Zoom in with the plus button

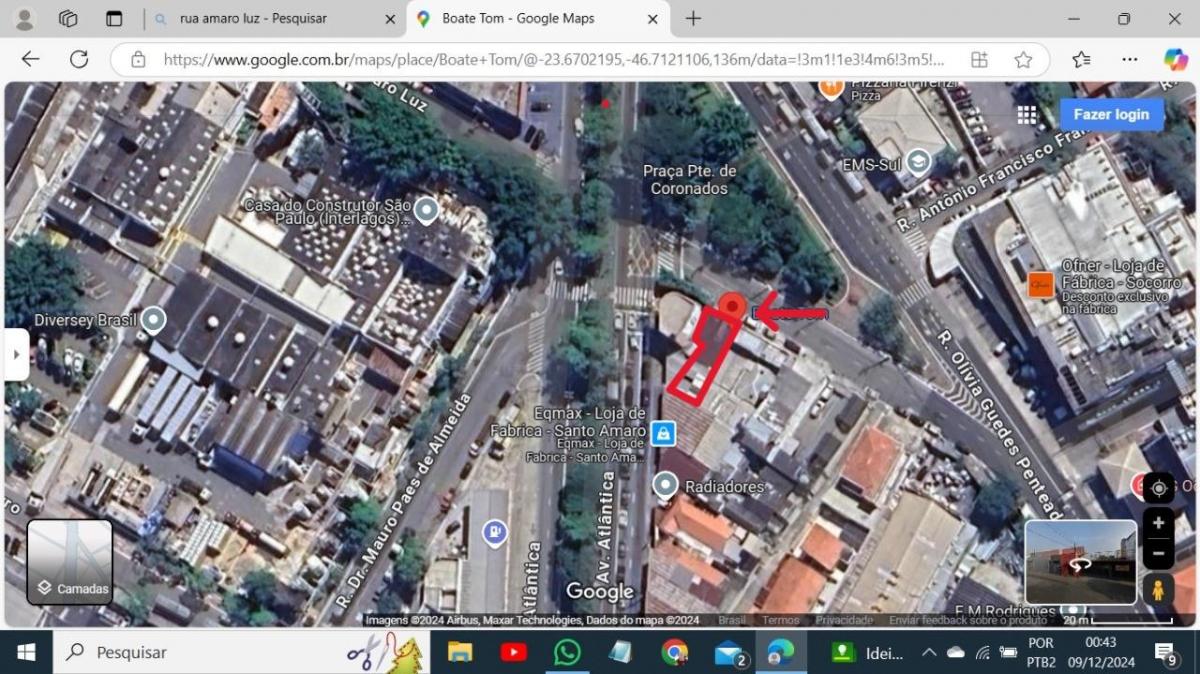pos(1158,523)
